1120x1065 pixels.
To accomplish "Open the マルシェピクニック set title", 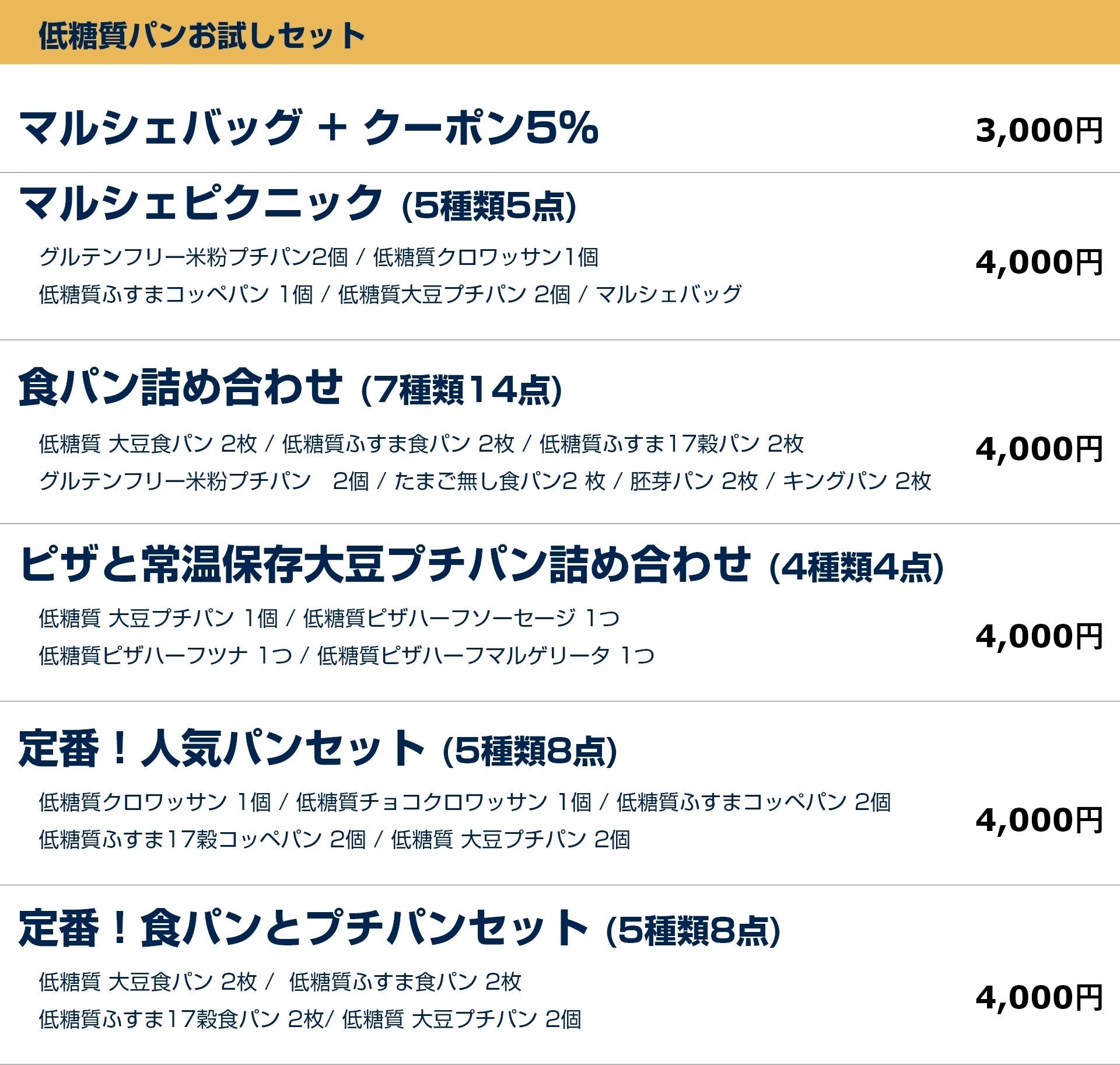I will (201, 203).
